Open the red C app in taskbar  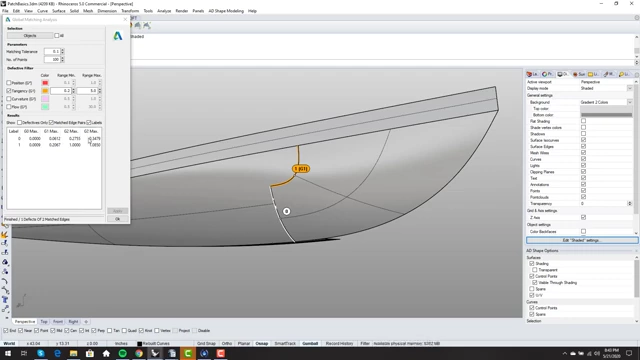click(220, 353)
